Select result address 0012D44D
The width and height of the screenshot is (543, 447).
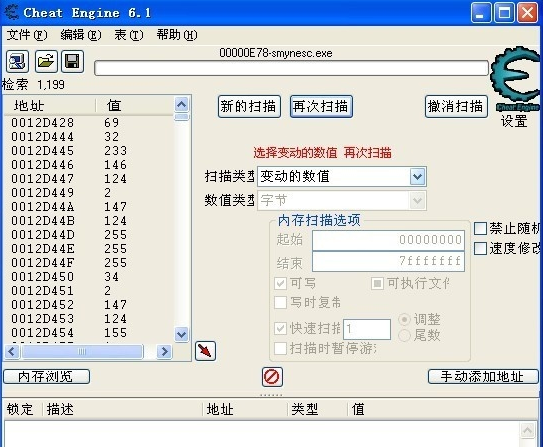tap(42, 235)
